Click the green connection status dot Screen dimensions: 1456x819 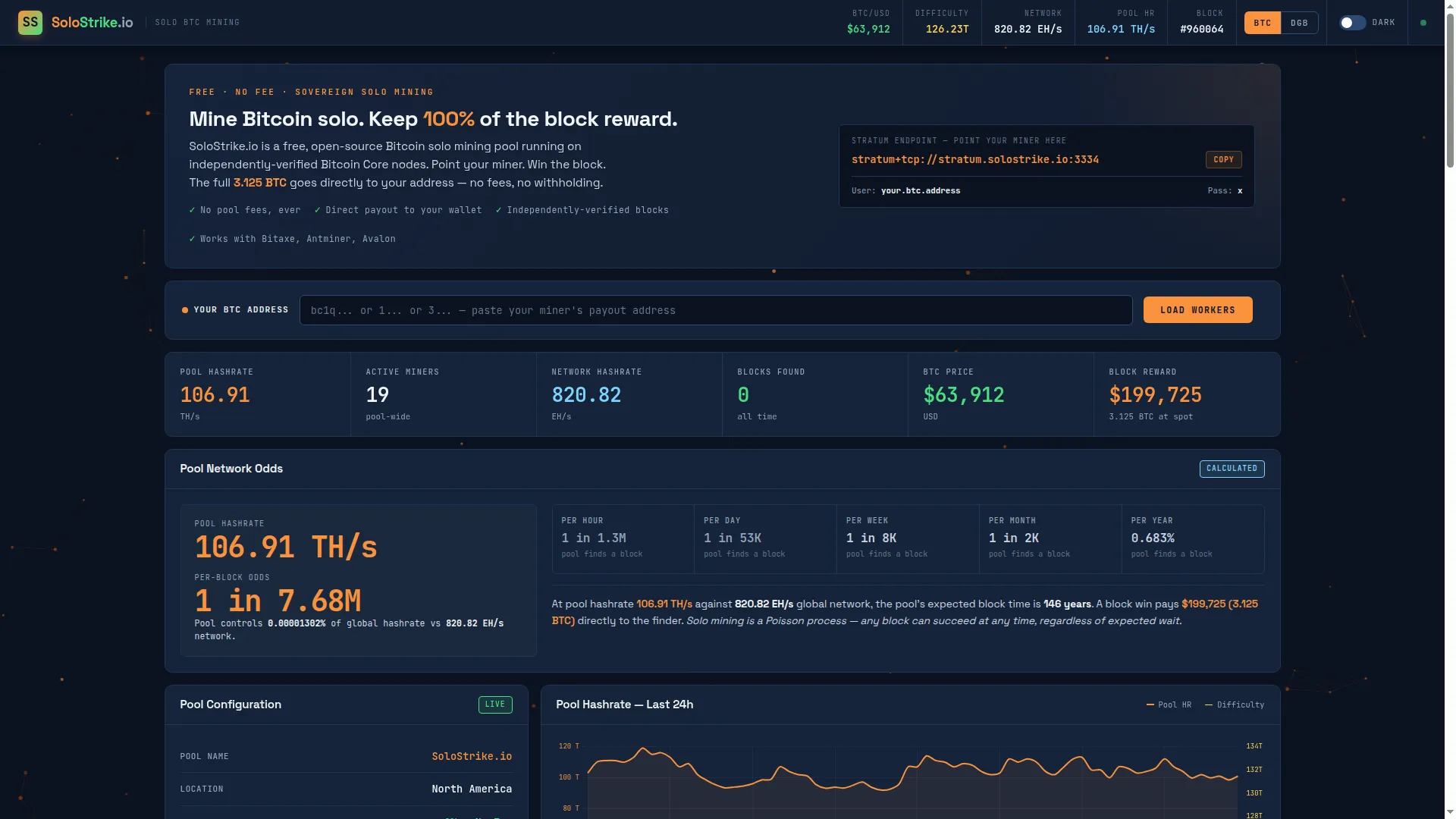[1423, 23]
